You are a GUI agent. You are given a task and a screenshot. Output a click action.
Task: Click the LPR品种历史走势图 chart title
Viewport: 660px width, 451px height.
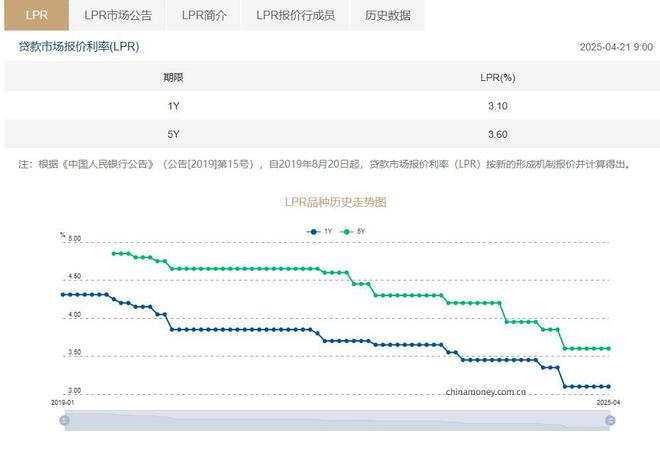[x=335, y=202]
